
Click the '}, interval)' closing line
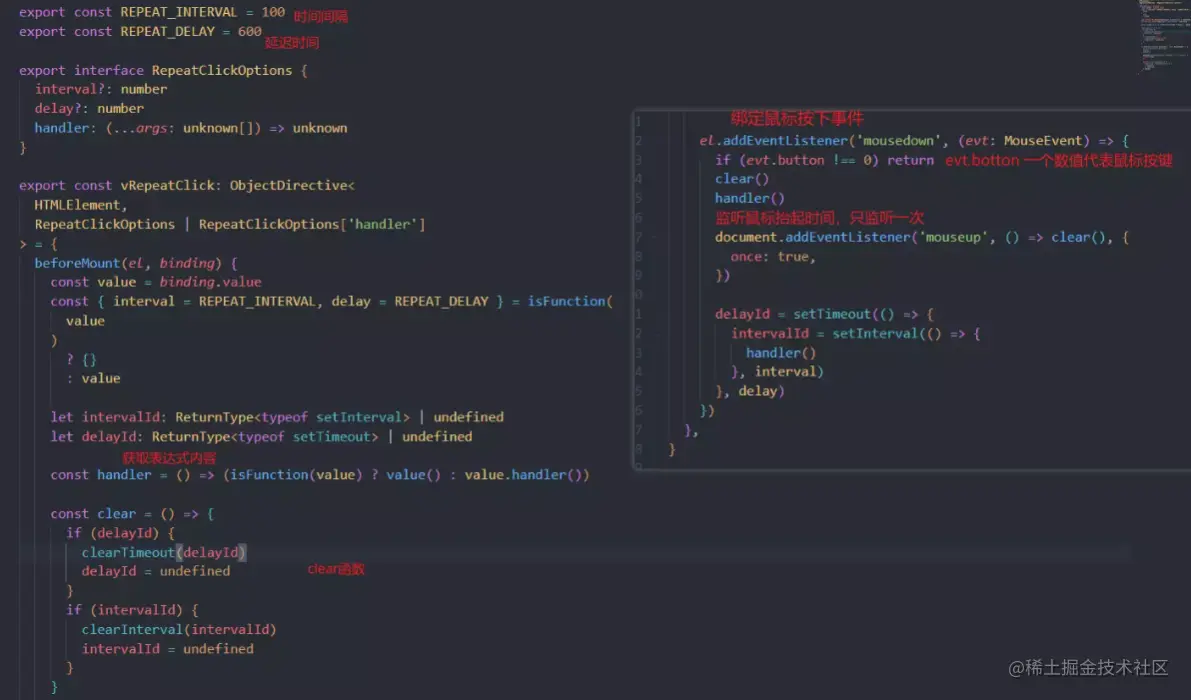coord(777,372)
